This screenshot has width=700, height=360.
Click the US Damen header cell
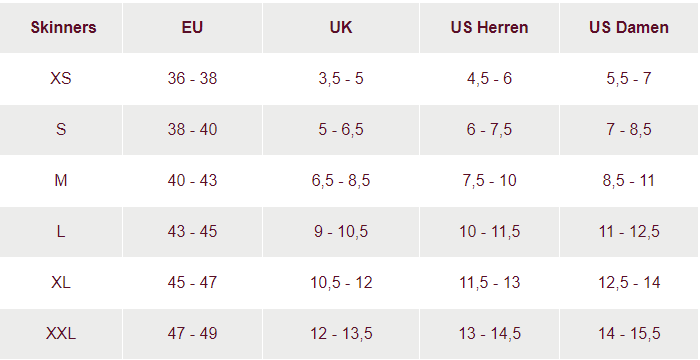[x=629, y=27]
